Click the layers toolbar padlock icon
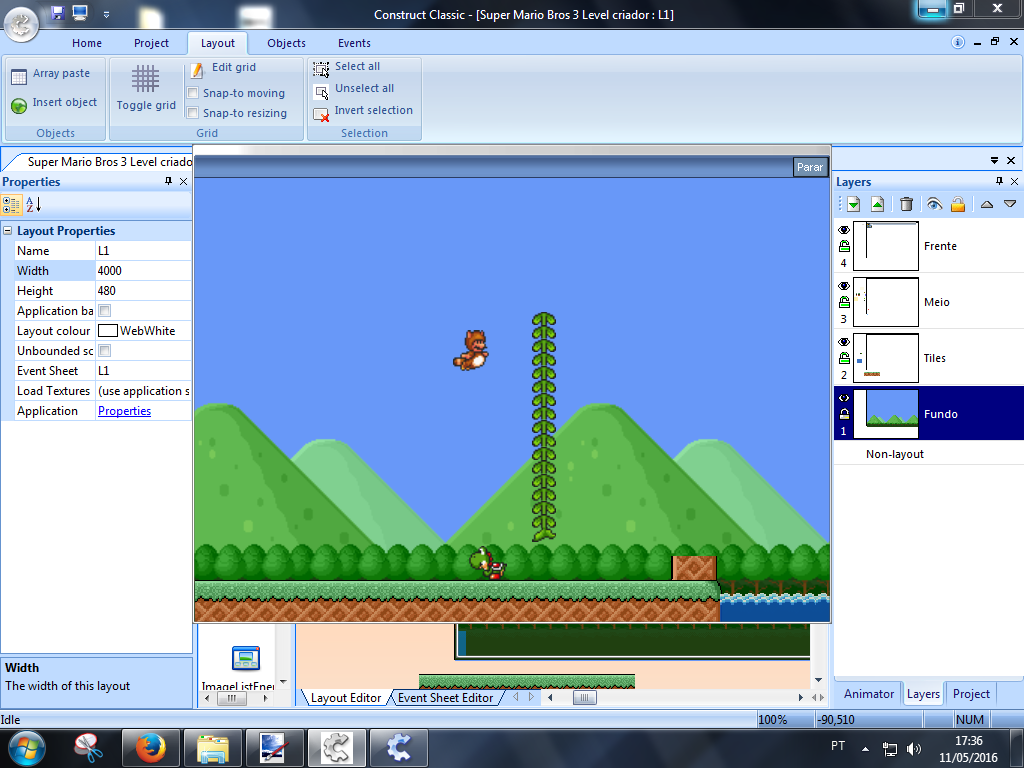This screenshot has width=1024, height=768. click(x=957, y=204)
